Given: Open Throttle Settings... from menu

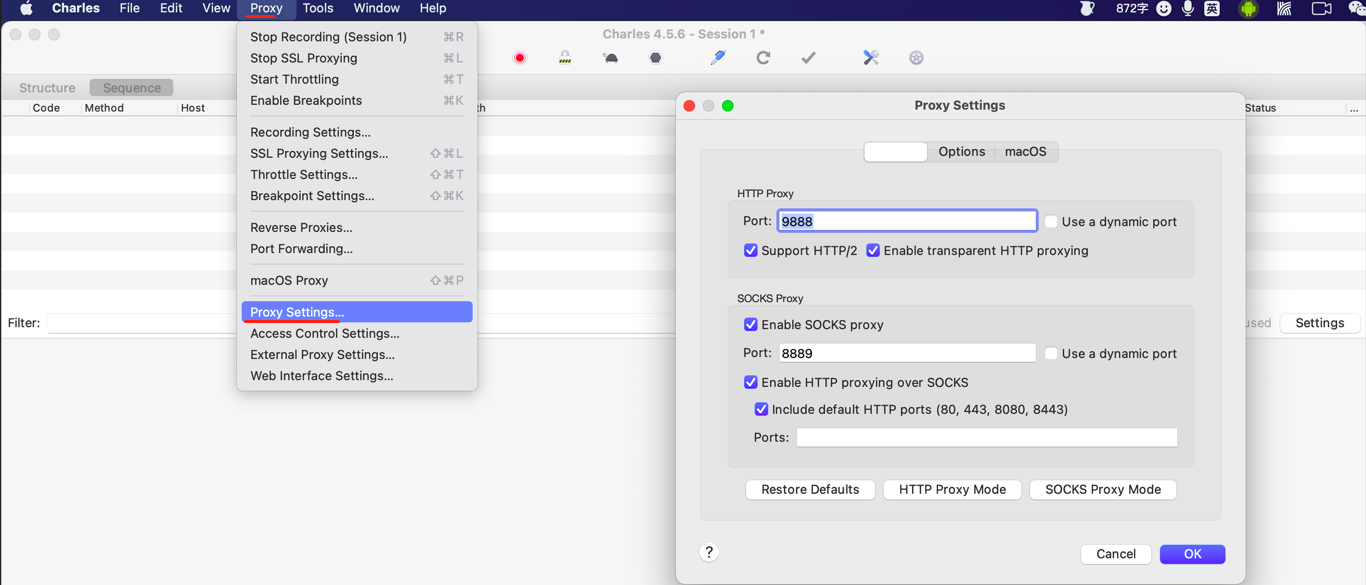Looking at the screenshot, I should click(x=357, y=175).
